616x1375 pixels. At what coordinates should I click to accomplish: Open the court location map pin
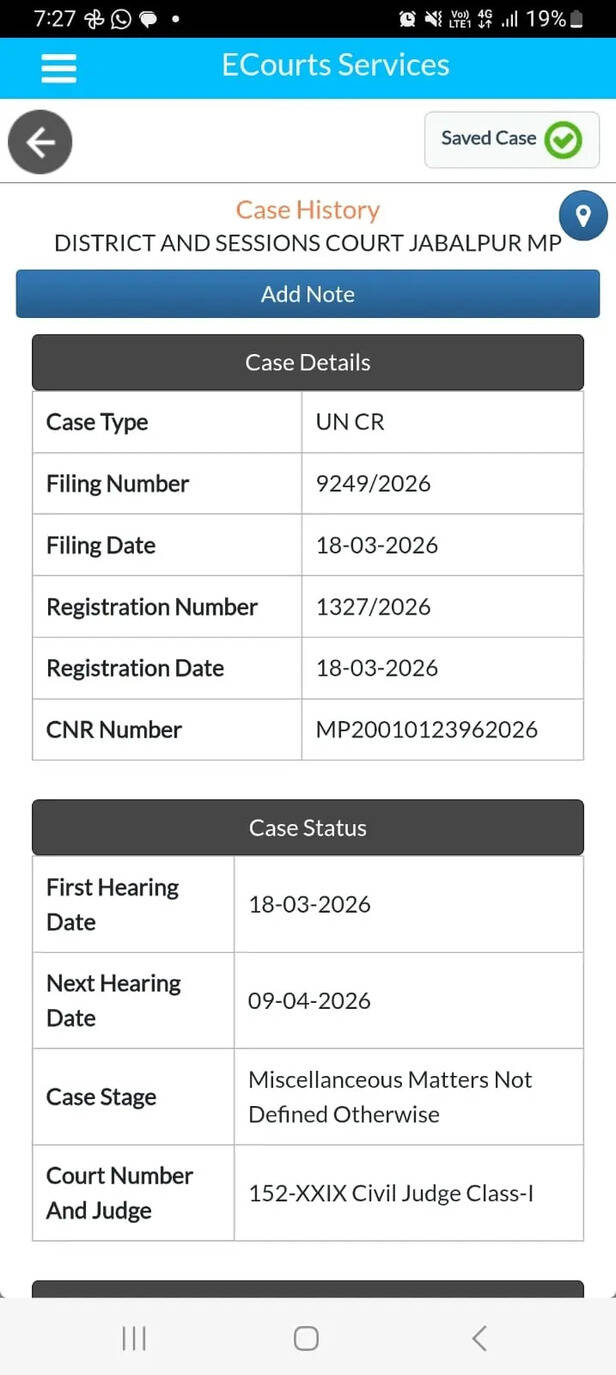point(583,215)
